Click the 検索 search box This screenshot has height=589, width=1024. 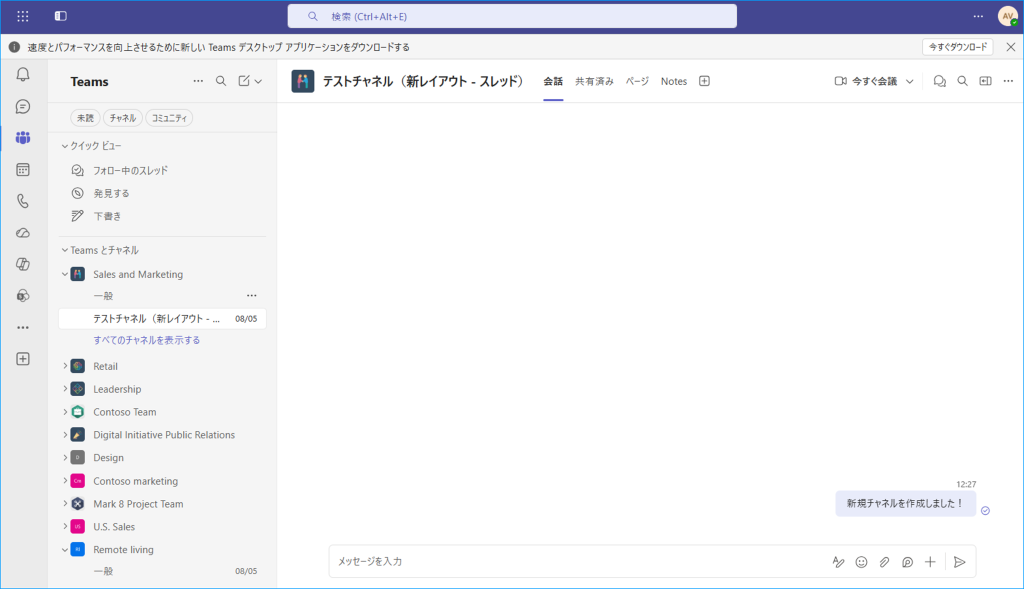point(512,16)
